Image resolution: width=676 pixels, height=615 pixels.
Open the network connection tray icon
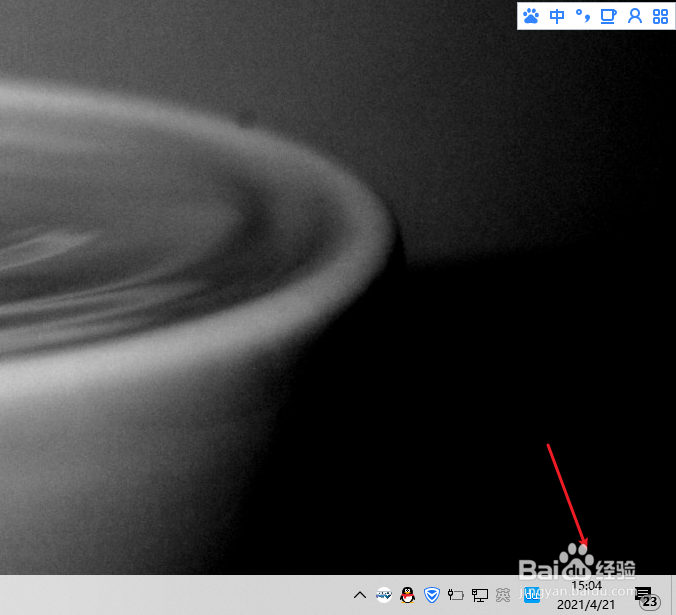[479, 595]
